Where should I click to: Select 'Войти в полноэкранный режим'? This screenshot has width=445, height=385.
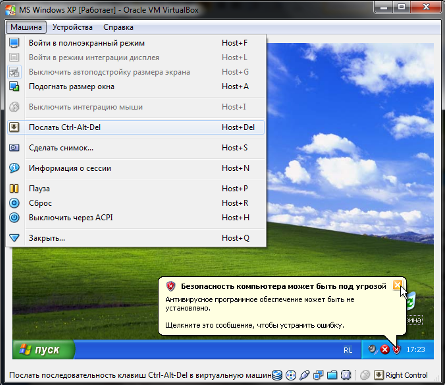tap(136, 43)
